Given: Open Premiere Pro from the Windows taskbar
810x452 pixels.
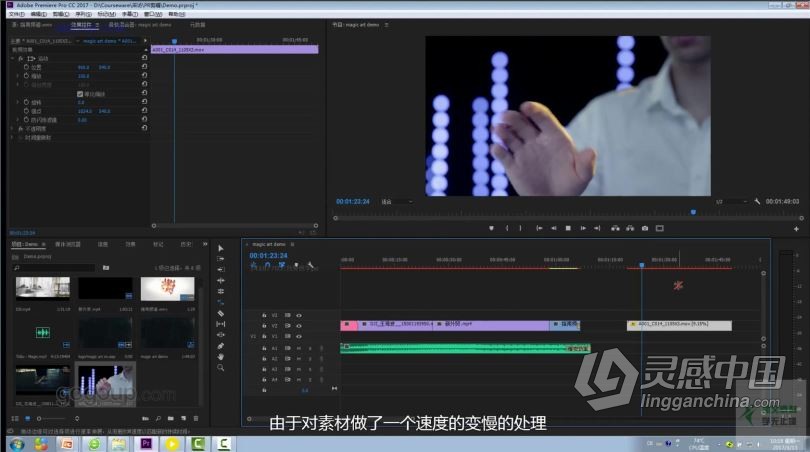Looking at the screenshot, I should 146,443.
